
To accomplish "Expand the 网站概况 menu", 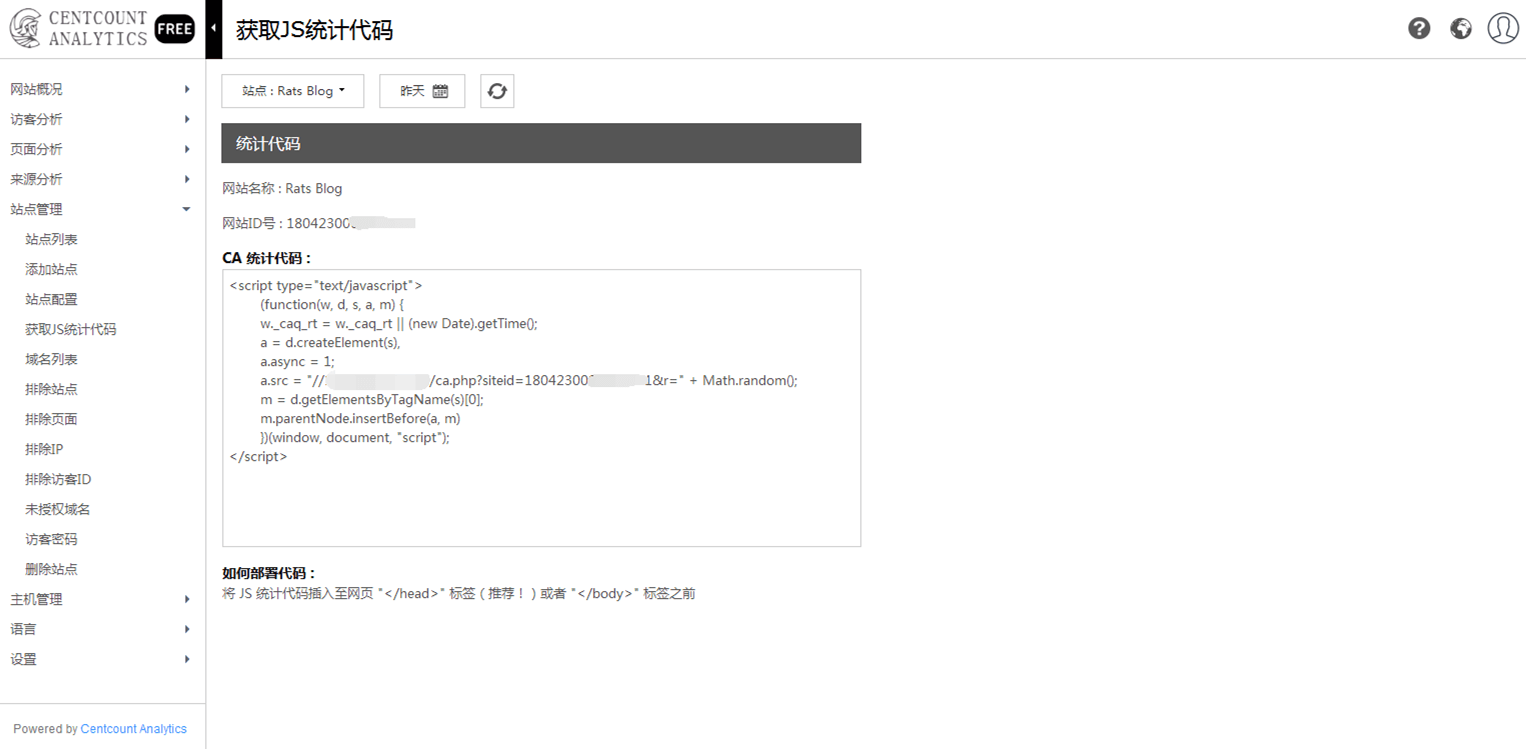I will (102, 89).
